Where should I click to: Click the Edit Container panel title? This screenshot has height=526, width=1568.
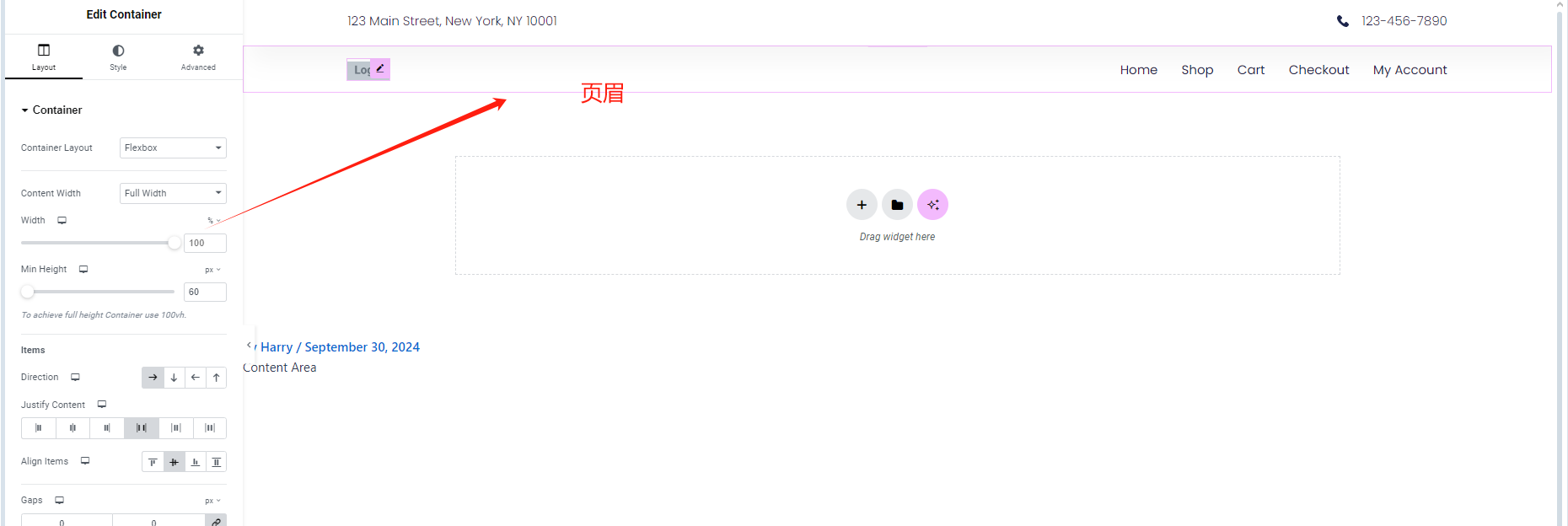(x=124, y=14)
